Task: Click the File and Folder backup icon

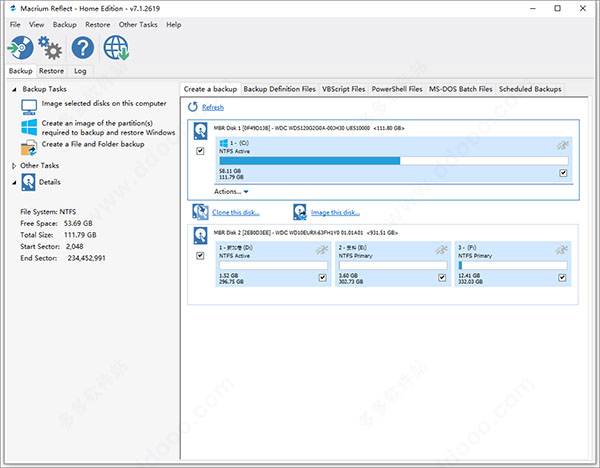Action: 29,147
